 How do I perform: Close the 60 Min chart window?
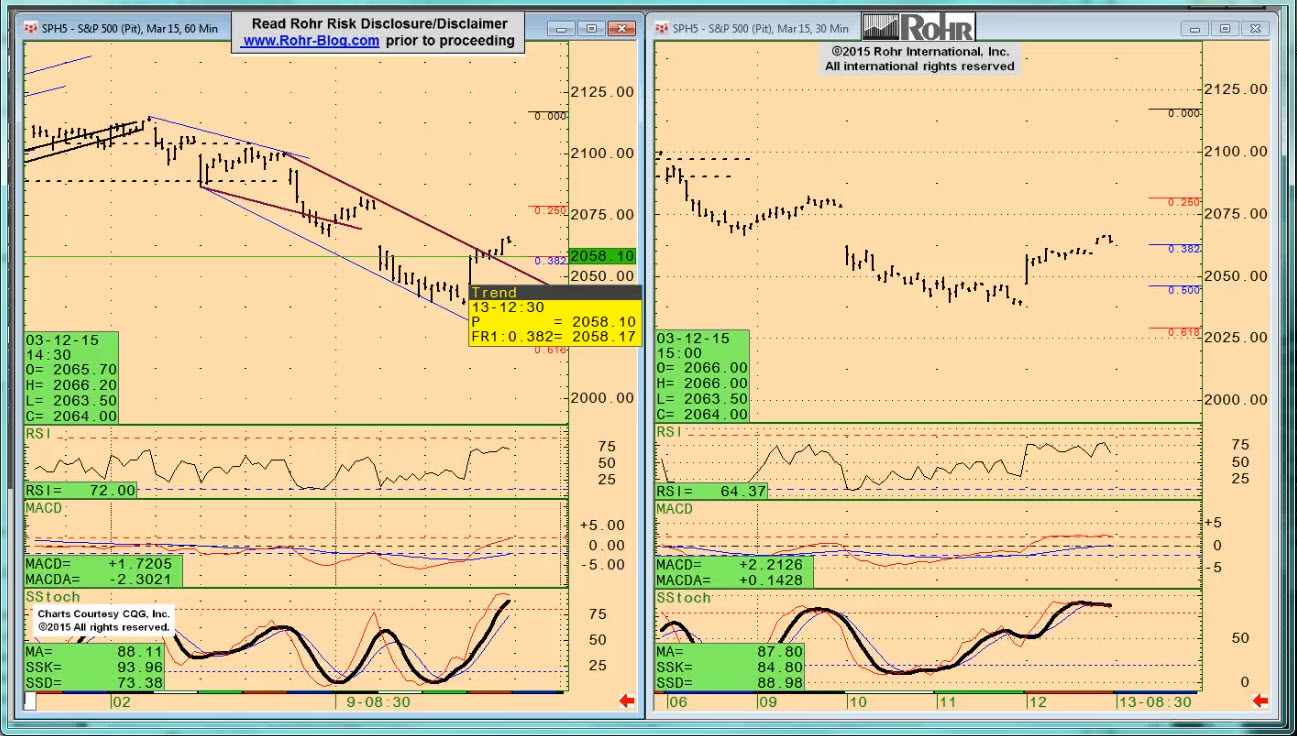coord(624,29)
